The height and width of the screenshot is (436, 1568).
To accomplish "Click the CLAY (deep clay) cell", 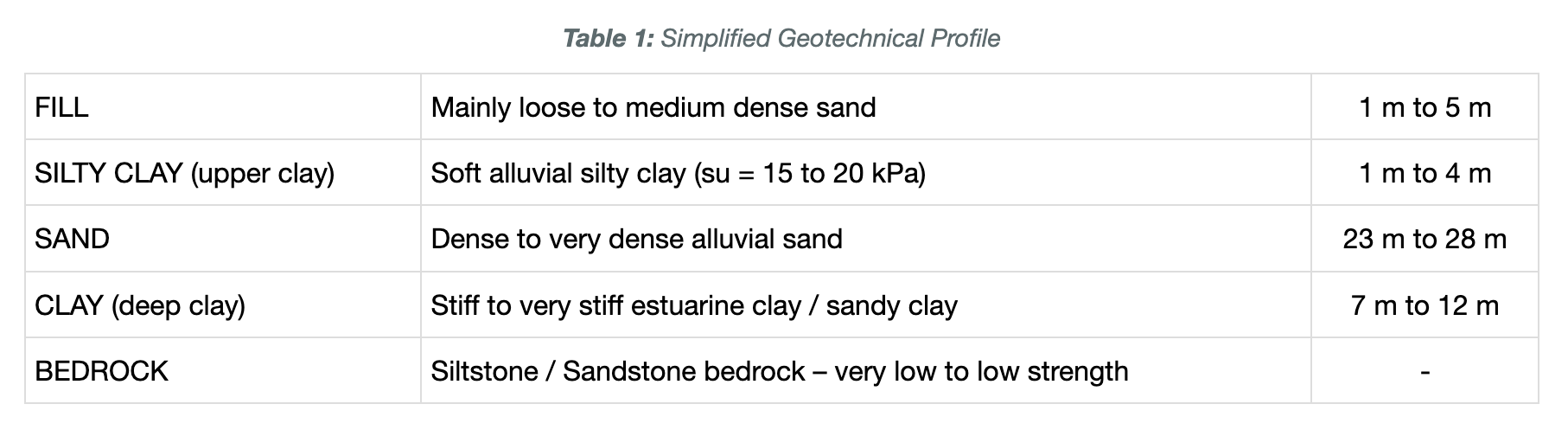I will [223, 305].
